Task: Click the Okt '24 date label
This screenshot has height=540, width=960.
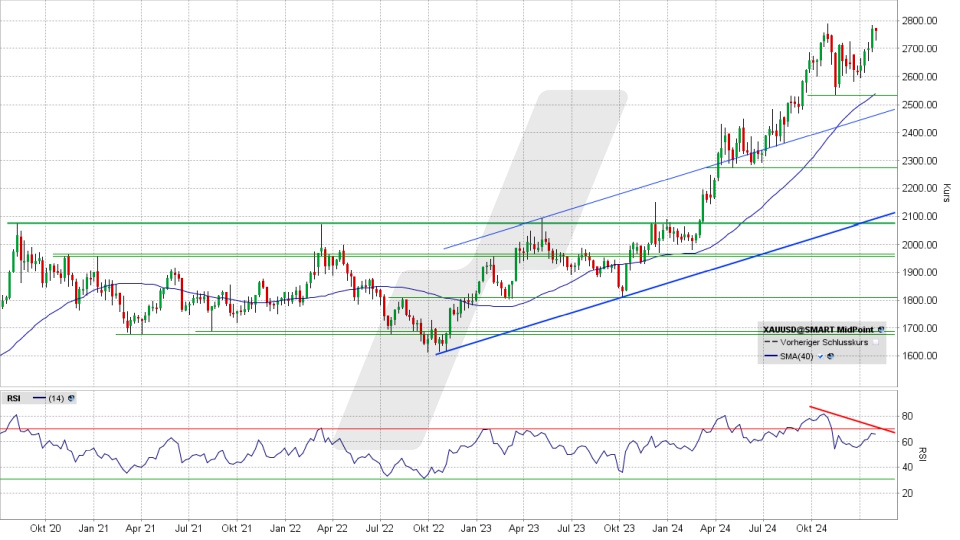Action: (x=811, y=528)
